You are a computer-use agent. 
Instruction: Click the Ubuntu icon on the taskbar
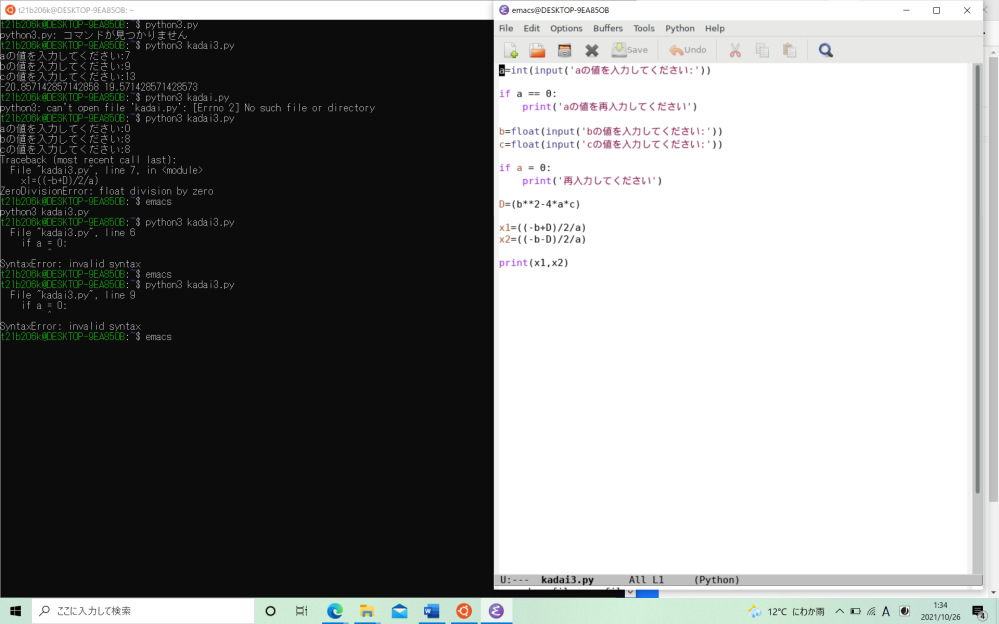tap(464, 611)
